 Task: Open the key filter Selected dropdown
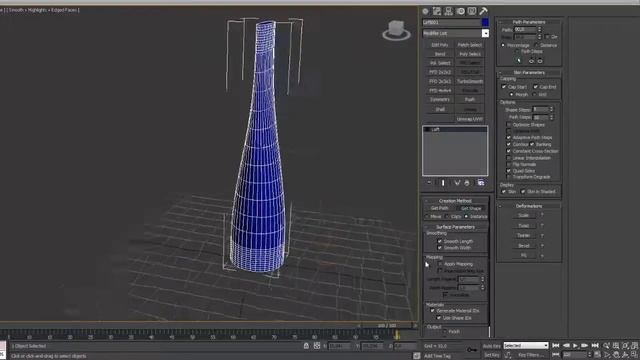[526, 346]
